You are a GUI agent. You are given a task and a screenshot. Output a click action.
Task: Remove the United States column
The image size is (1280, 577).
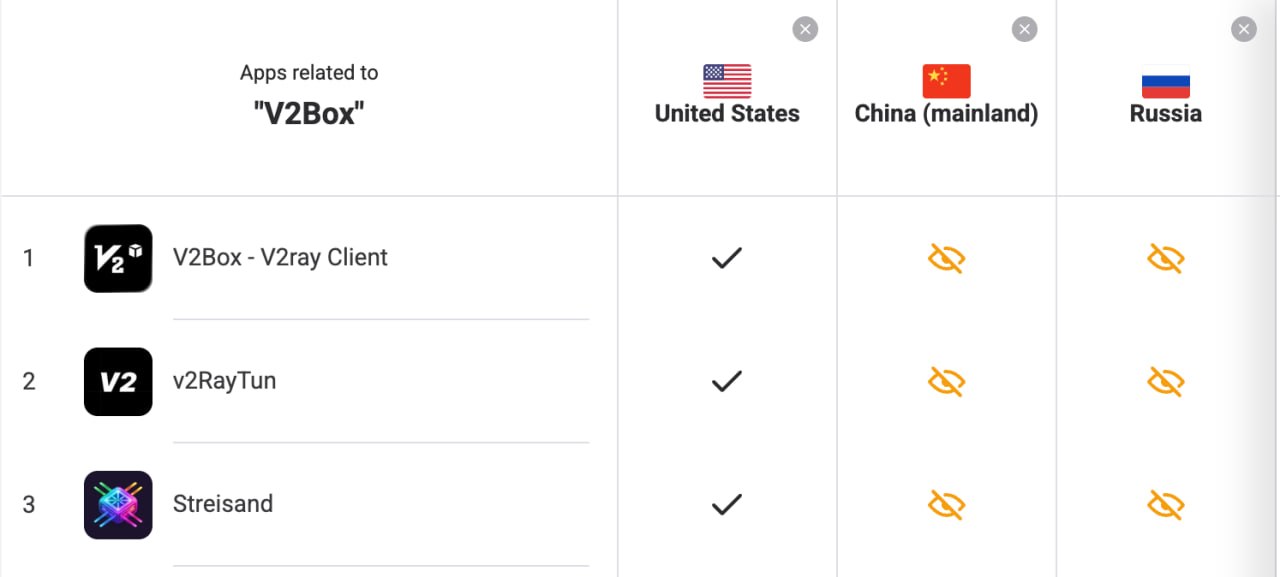(805, 30)
